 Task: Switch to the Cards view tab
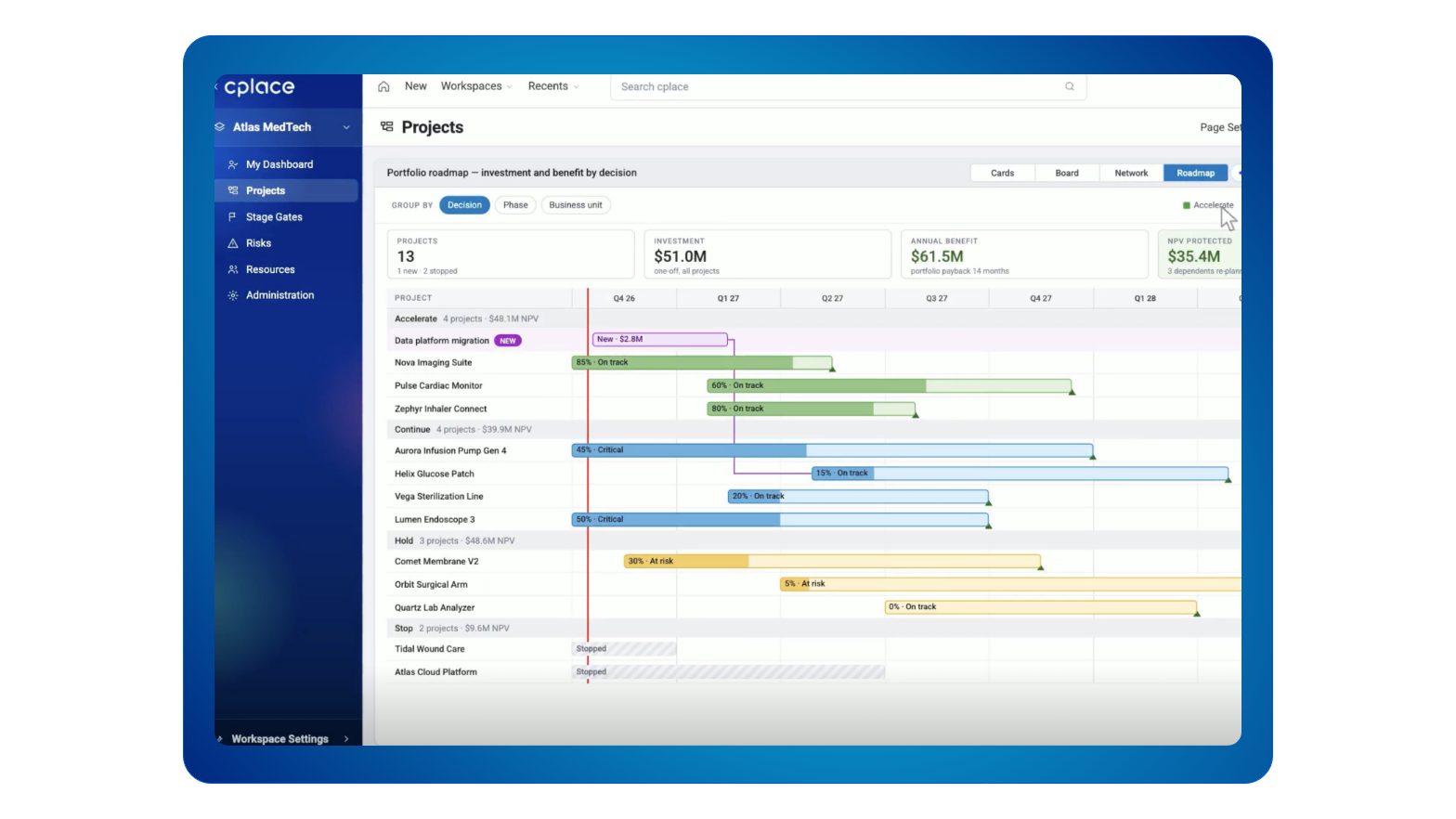[1003, 173]
